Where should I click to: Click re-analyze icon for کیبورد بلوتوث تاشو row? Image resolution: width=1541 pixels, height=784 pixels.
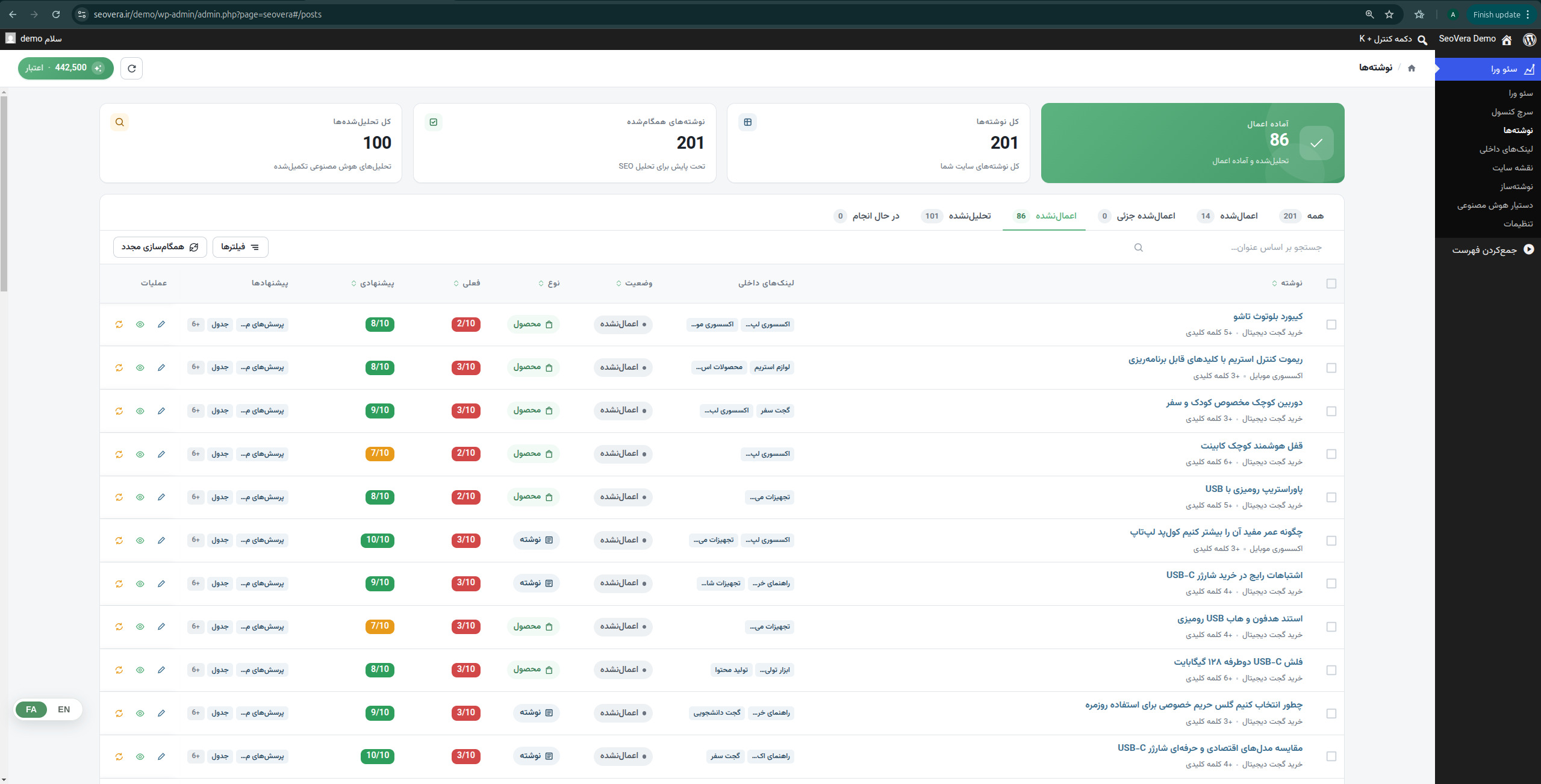point(119,324)
